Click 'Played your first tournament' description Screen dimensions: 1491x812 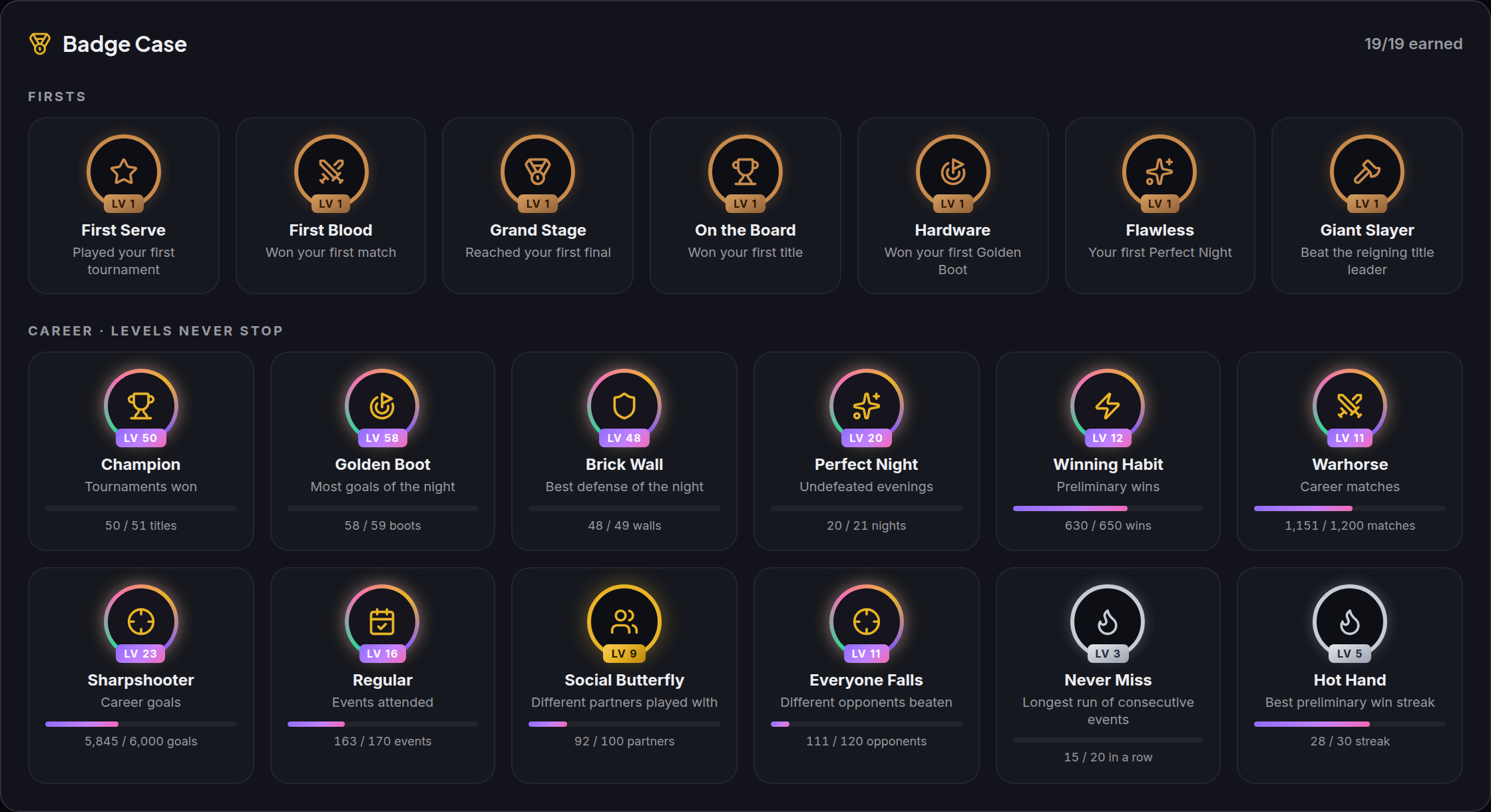pos(124,261)
